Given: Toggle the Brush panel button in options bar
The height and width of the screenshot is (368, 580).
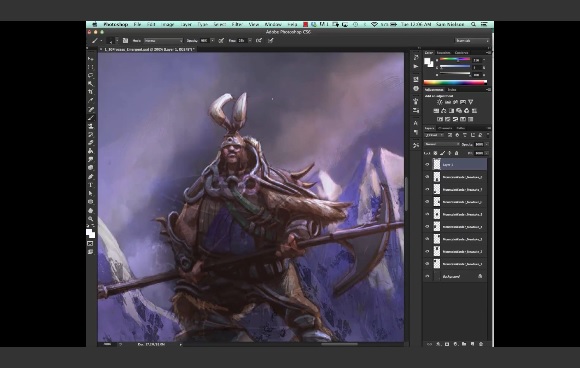Looking at the screenshot, I should click(x=125, y=40).
